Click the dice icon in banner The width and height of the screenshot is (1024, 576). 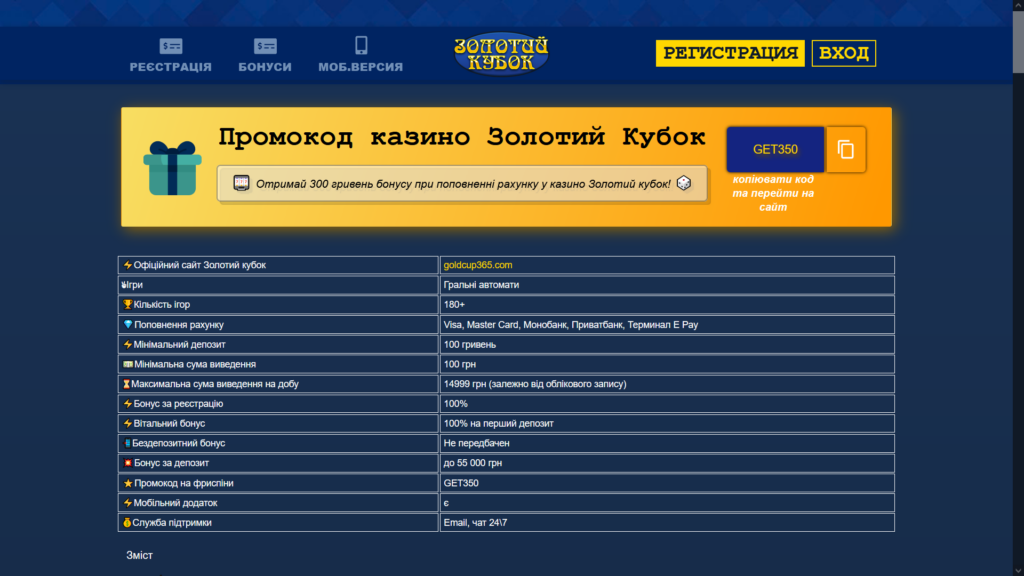pos(684,183)
